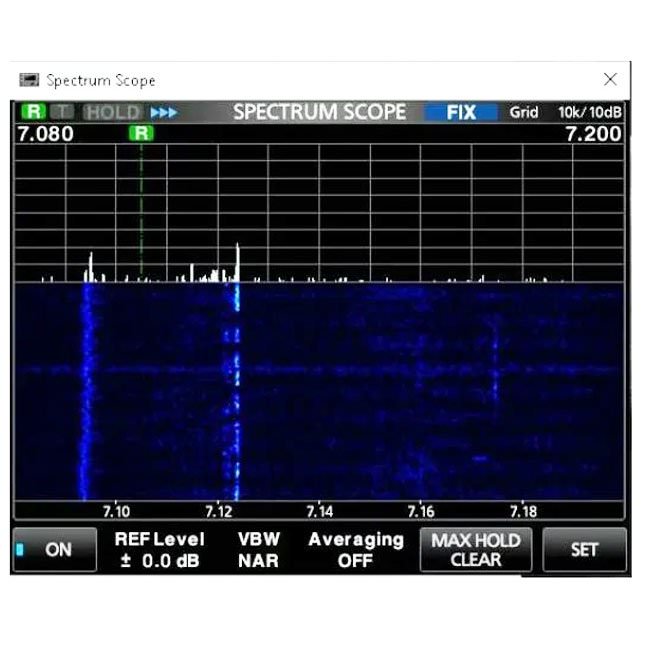650x650 pixels.
Task: Click the strong signal peak near 7.12
Action: point(238,262)
